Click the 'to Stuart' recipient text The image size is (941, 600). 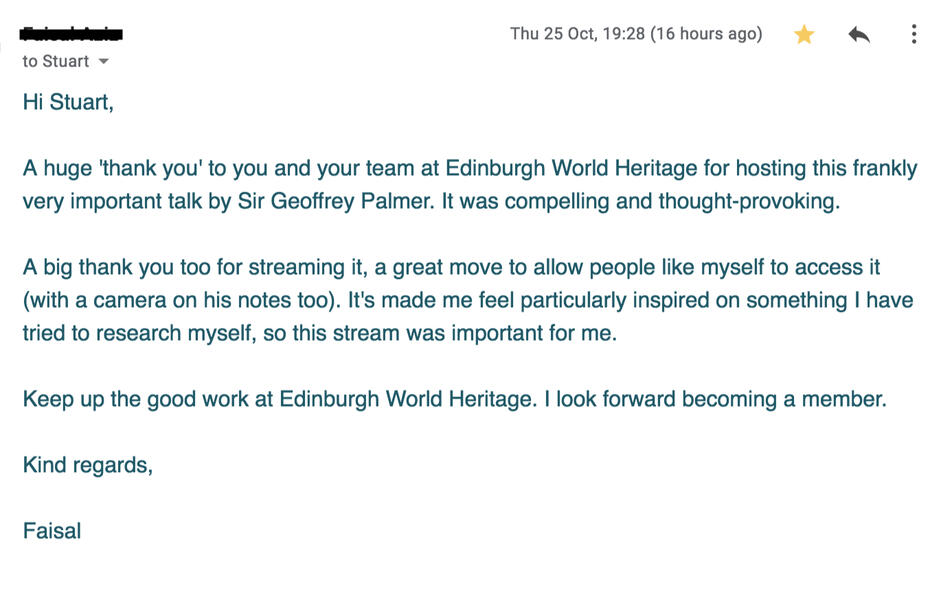[x=56, y=62]
